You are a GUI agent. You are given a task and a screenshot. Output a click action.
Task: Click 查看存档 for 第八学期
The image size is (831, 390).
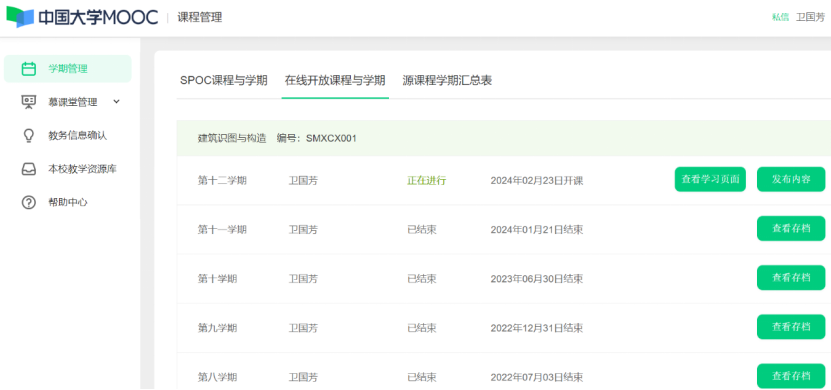point(791,376)
